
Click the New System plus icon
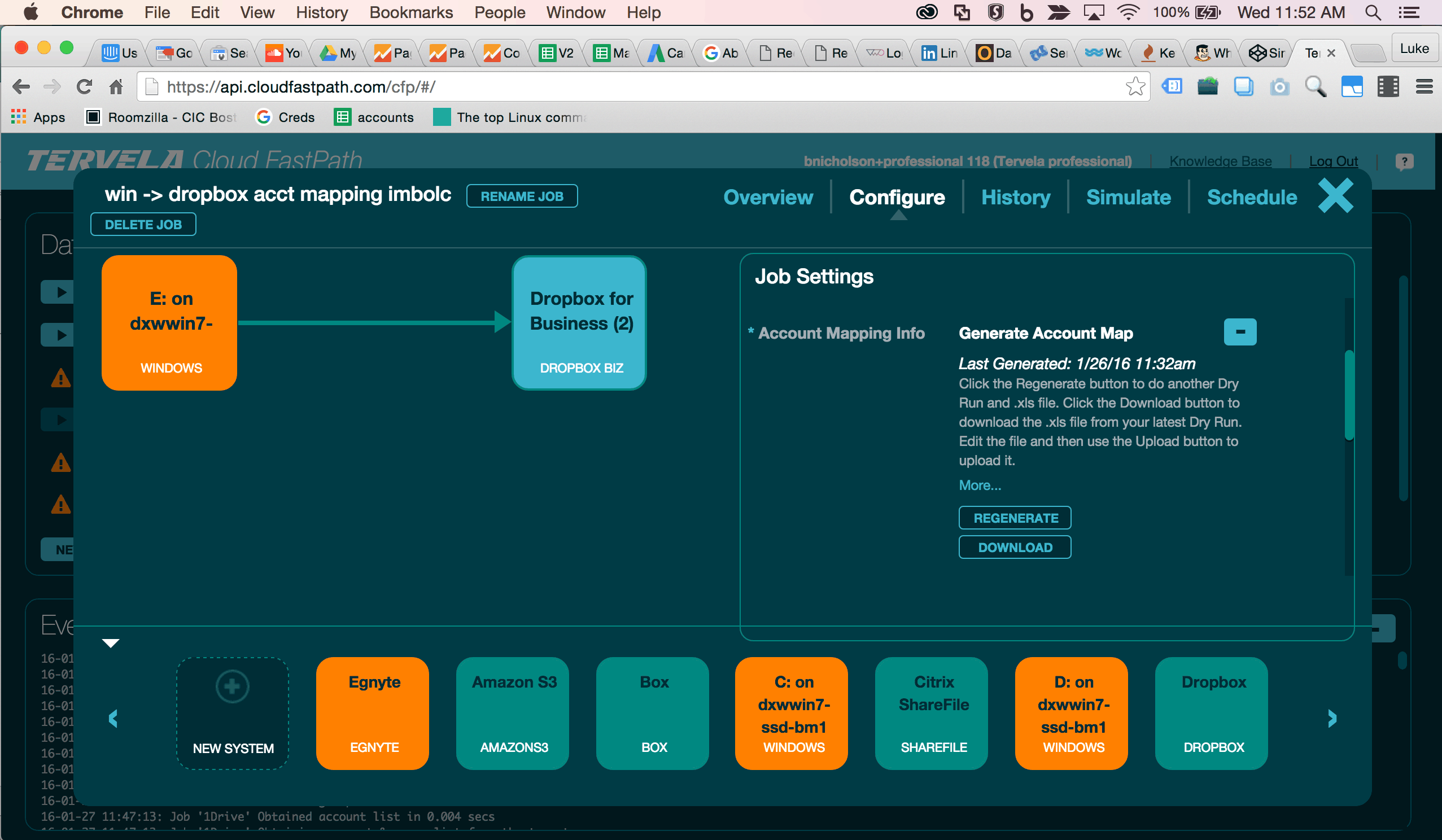click(x=231, y=686)
